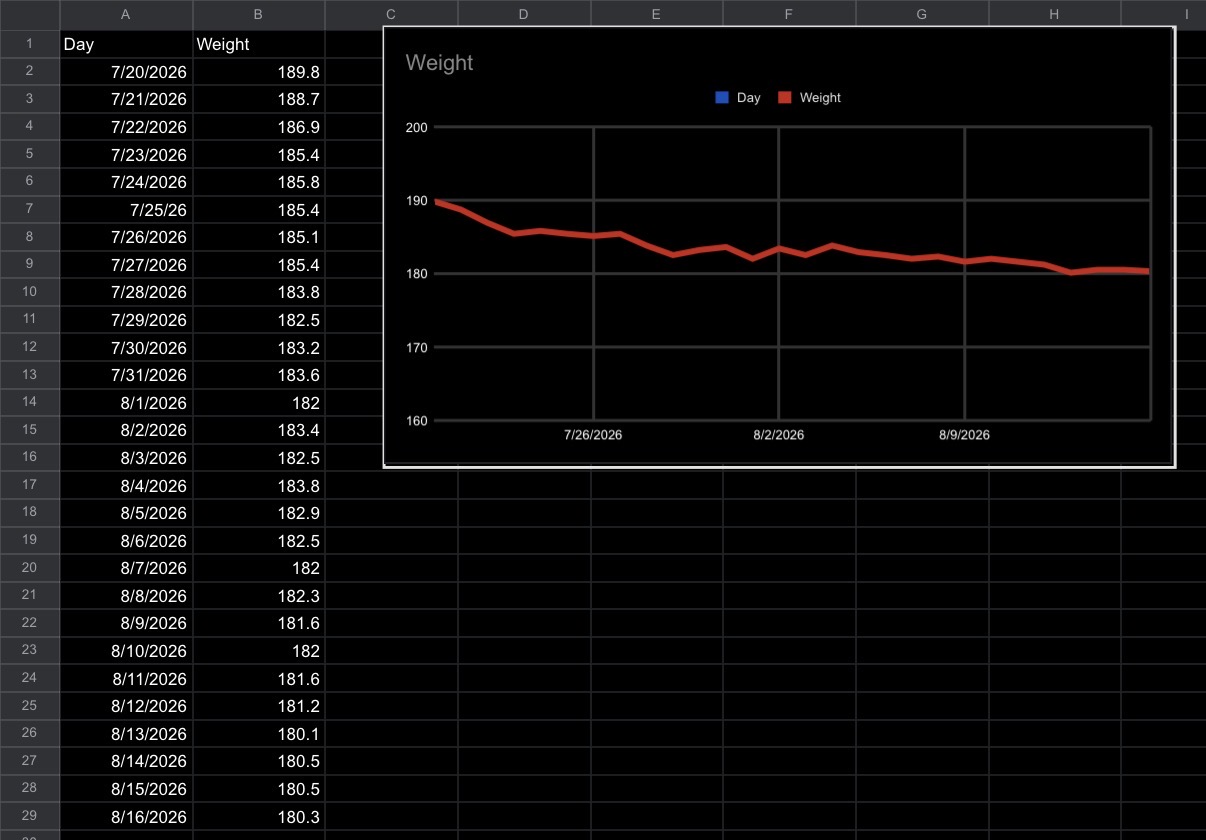Click the 'Weight' legend label in chart
The height and width of the screenshot is (840, 1206).
(820, 98)
